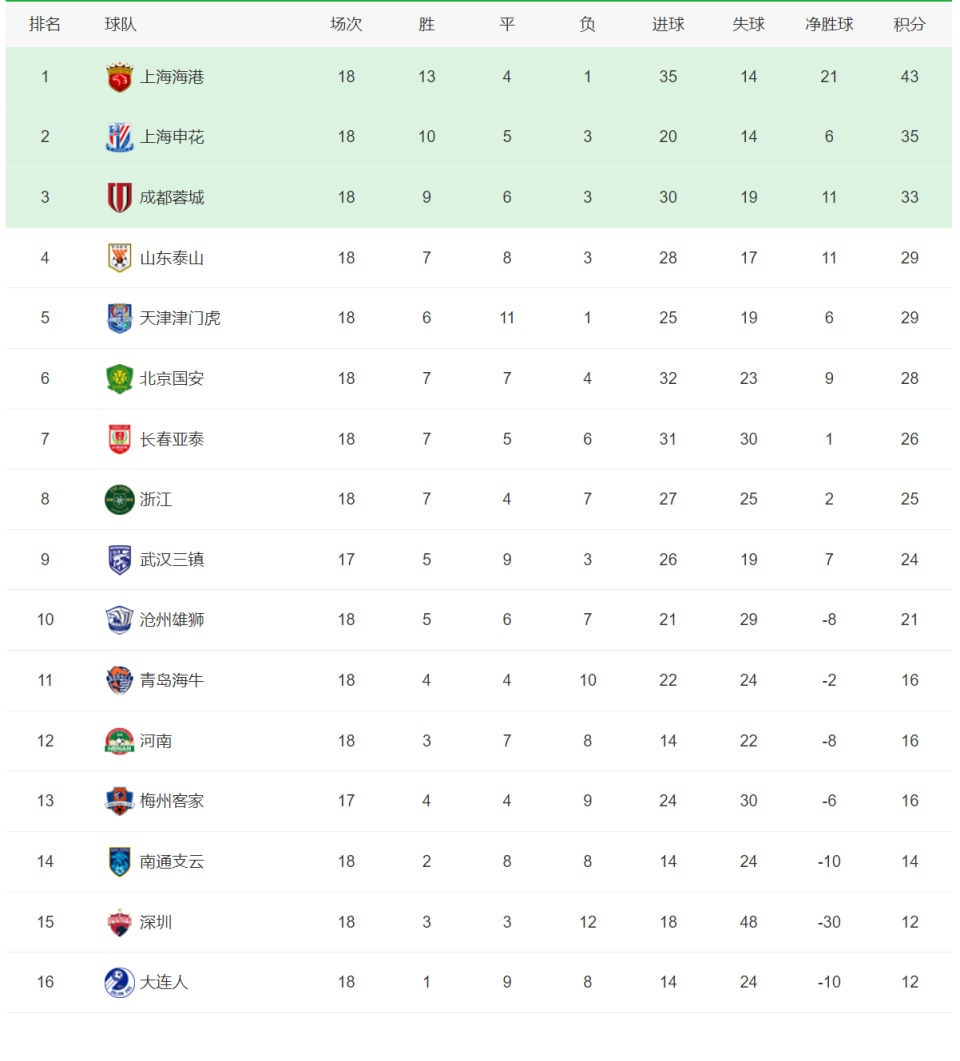
Task: Click the 进球 column header
Action: (x=668, y=25)
